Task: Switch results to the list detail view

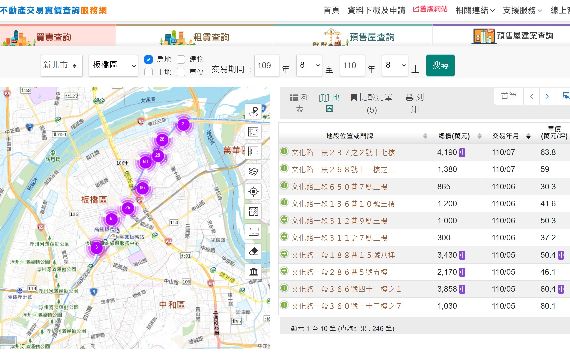Action: tap(299, 103)
